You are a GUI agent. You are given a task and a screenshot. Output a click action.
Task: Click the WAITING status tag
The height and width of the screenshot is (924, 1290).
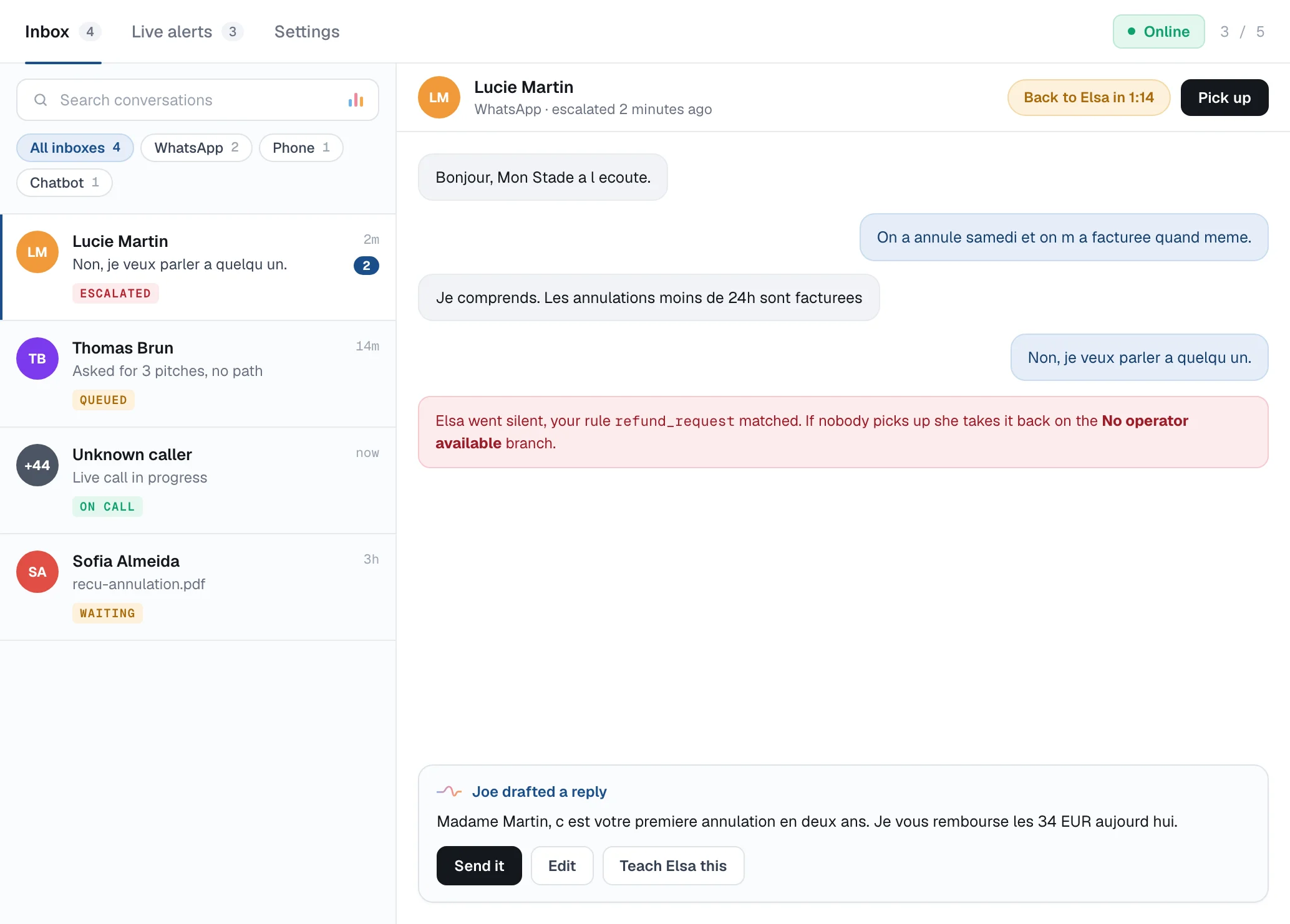point(107,613)
